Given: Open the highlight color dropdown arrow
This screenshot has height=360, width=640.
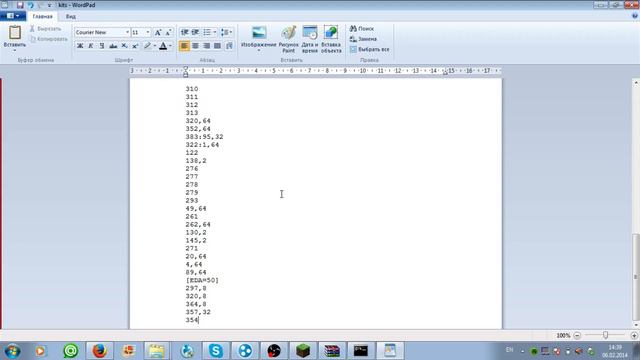Looking at the screenshot, I should pyautogui.click(x=155, y=46).
